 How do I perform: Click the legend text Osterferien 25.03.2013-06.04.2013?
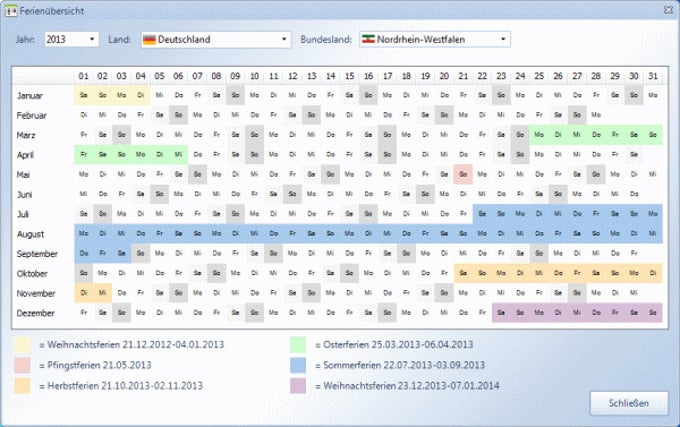point(398,345)
